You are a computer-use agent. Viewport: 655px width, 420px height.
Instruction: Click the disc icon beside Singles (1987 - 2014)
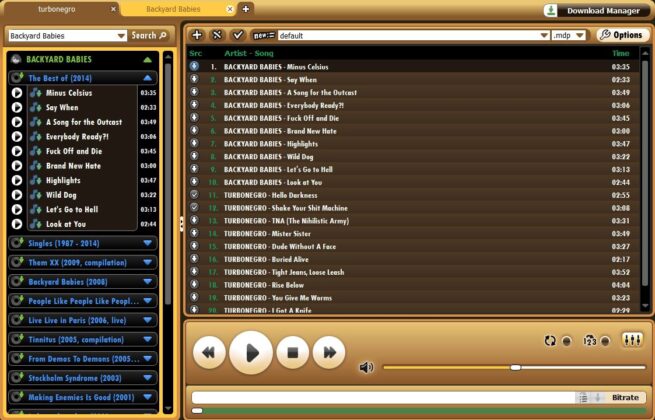[17, 243]
